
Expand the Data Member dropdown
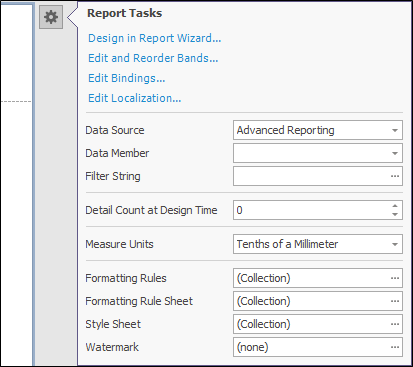click(x=395, y=153)
